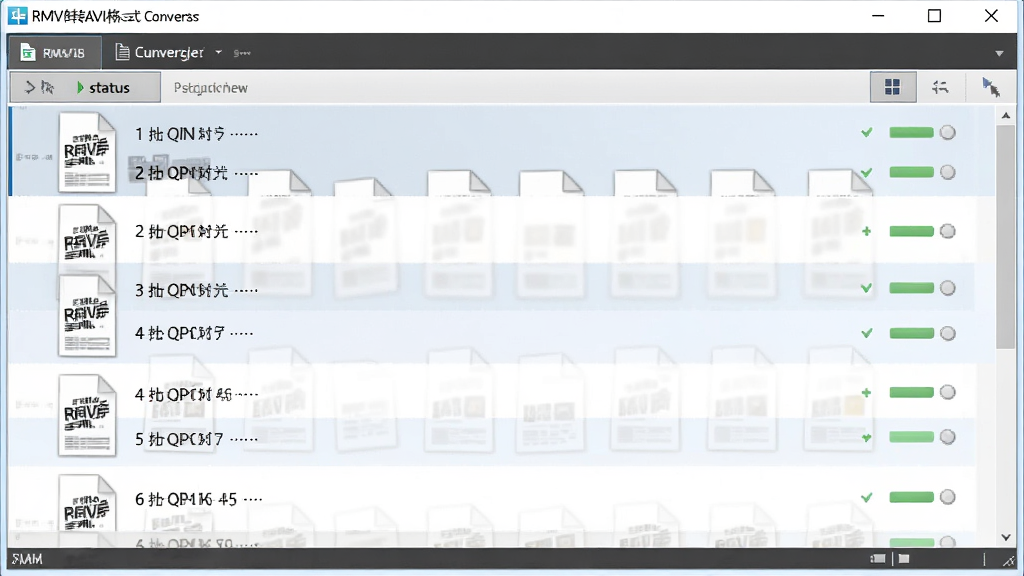Select the pointer tool at toolbar's far right
This screenshot has width=1024, height=576.
point(991,87)
